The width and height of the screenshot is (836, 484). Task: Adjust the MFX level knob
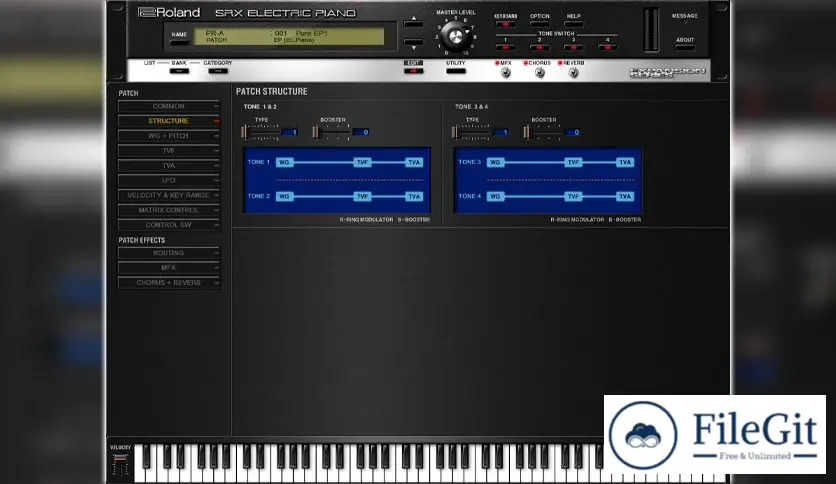505,73
